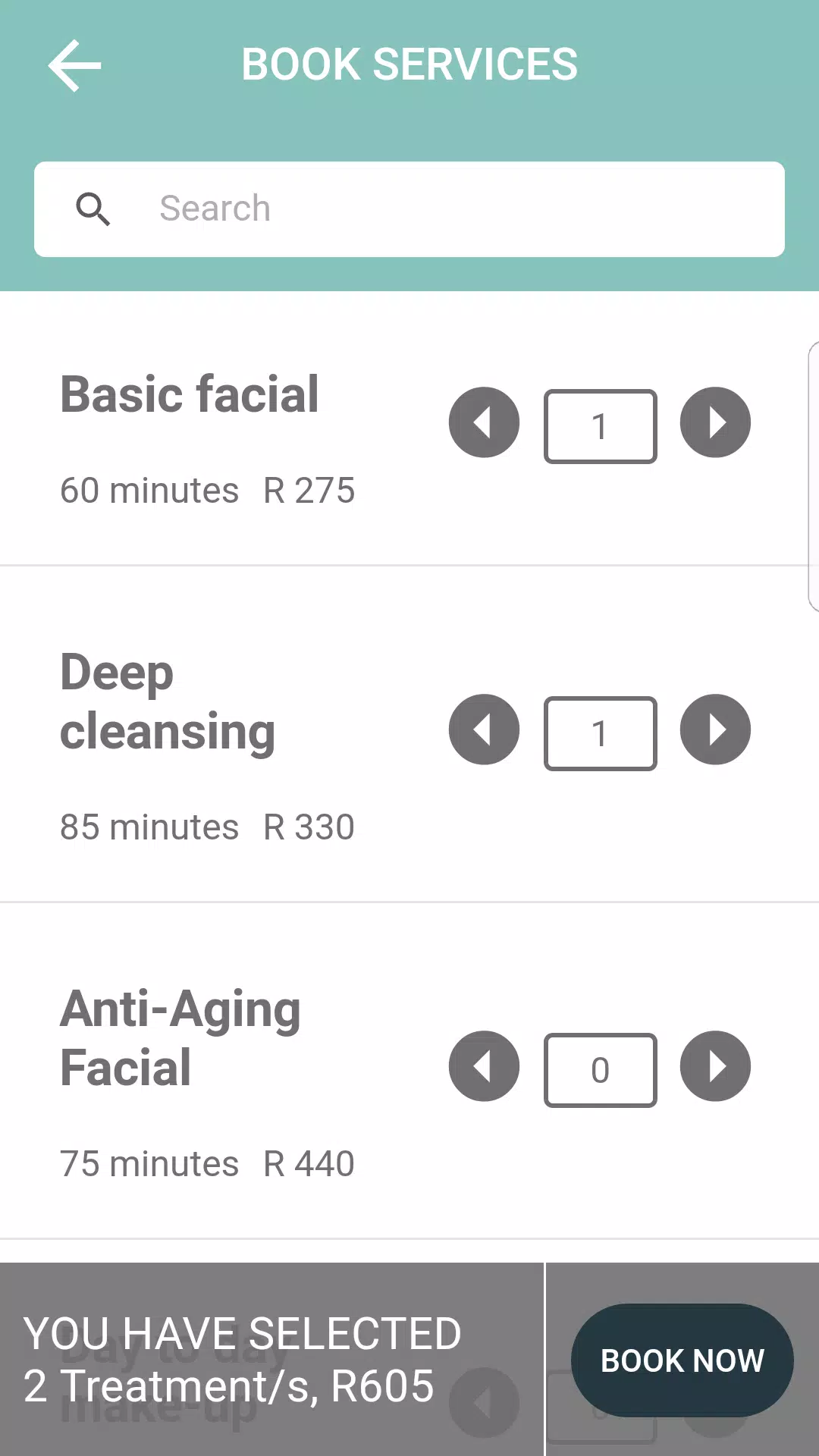
Task: Decrease the Anti-Aging Facial quantity
Action: [484, 1066]
